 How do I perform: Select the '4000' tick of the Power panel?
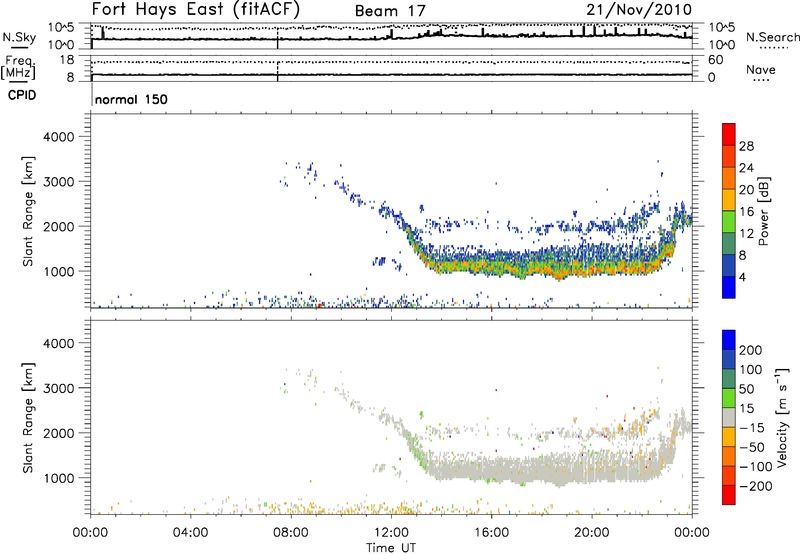pos(58,137)
